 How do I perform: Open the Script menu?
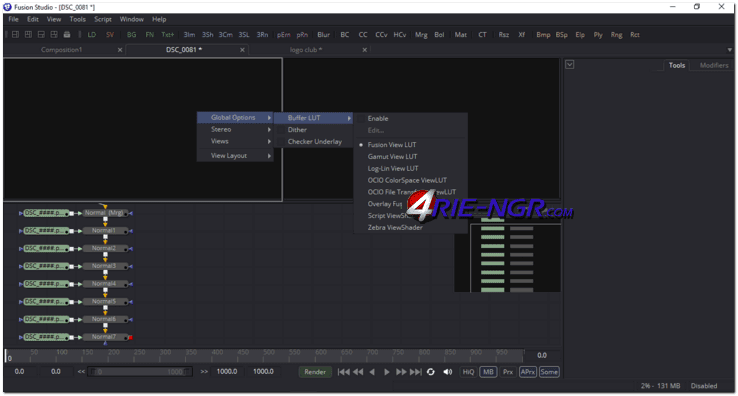click(103, 19)
